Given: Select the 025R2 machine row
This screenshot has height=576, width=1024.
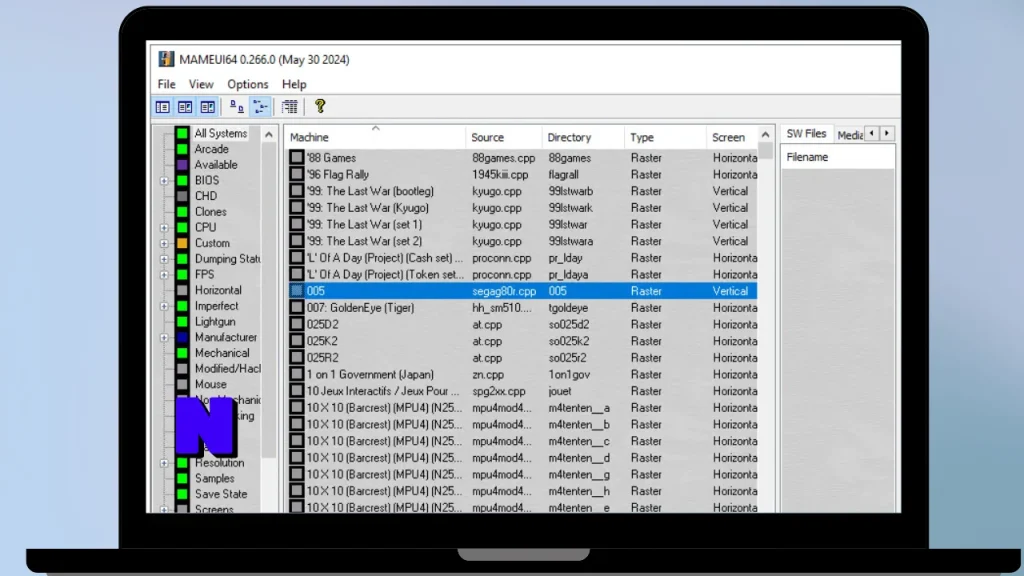Looking at the screenshot, I should 522,358.
